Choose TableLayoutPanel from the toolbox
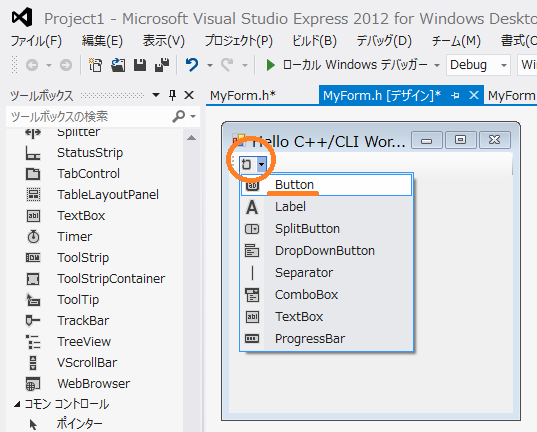Image resolution: width=537 pixels, height=432 pixels. (108, 195)
